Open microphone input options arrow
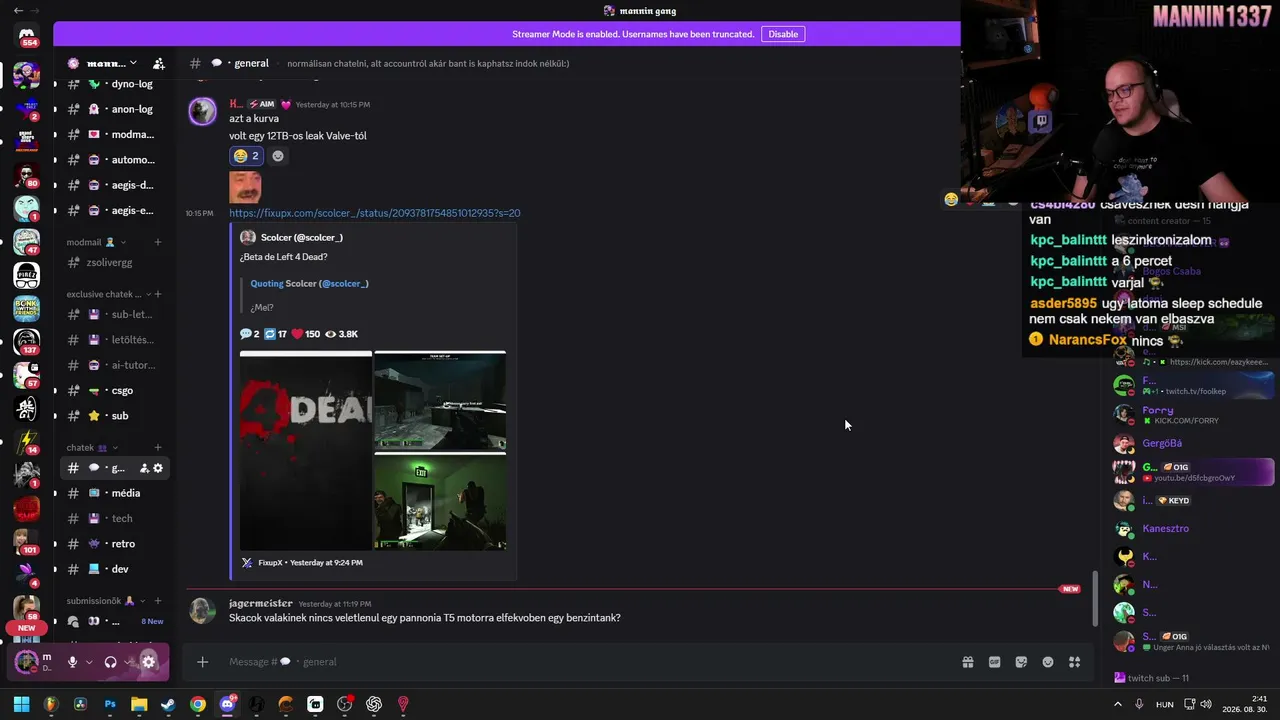The width and height of the screenshot is (1280, 720). pos(89,662)
